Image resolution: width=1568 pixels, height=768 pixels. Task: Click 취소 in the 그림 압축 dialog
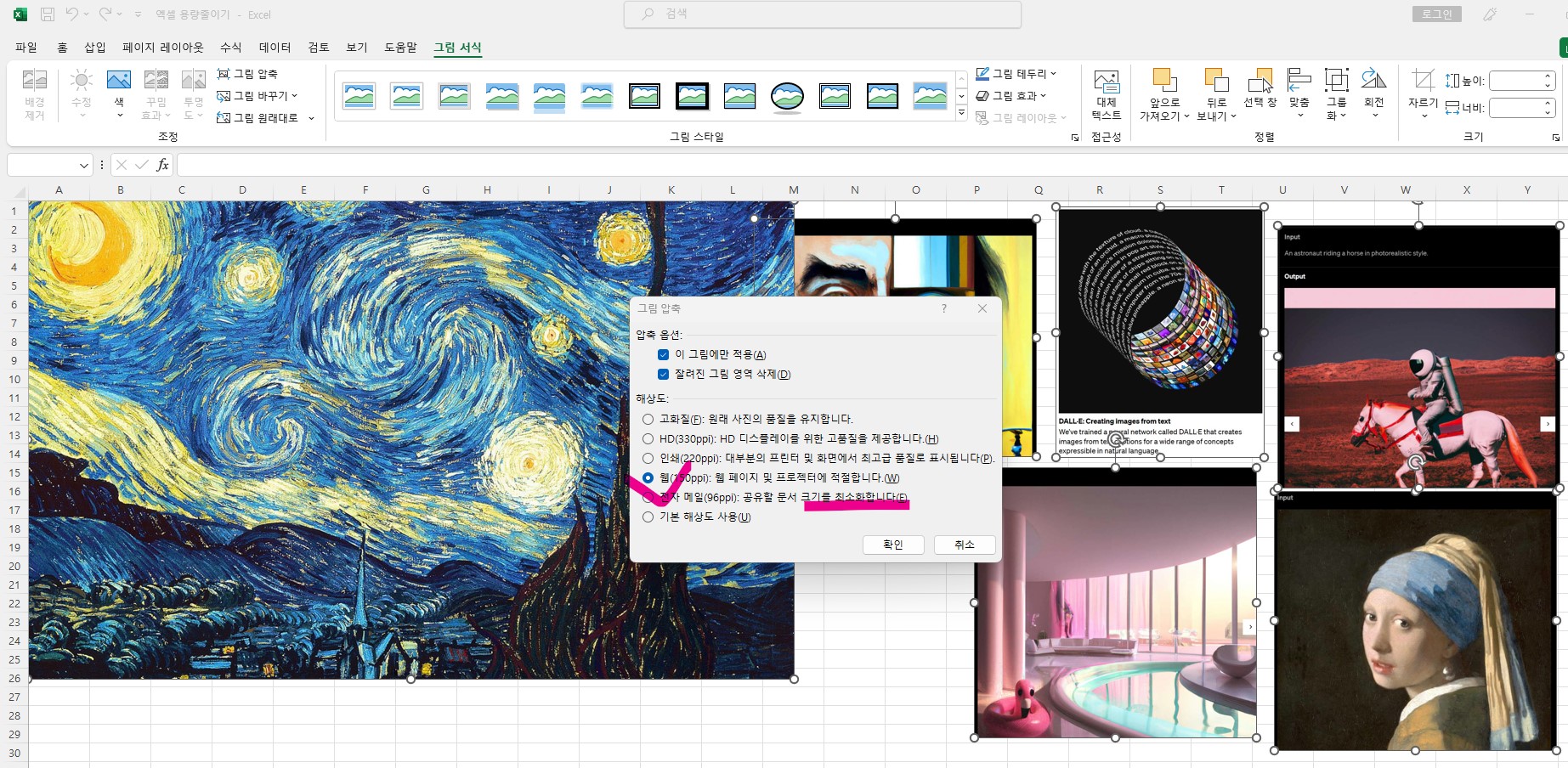click(965, 545)
